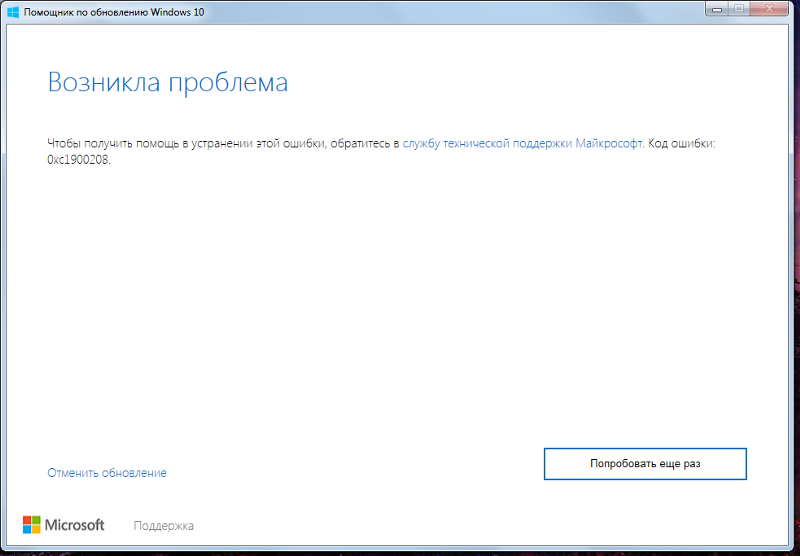Open the 'Поддержка' link in footer
The width and height of the screenshot is (800, 556).
click(x=163, y=525)
